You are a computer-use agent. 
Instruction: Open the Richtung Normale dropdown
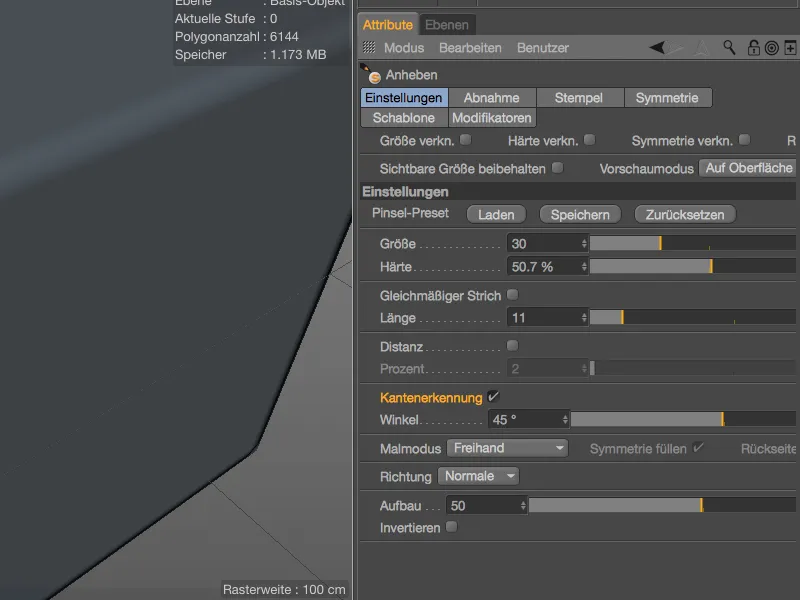(x=478, y=476)
